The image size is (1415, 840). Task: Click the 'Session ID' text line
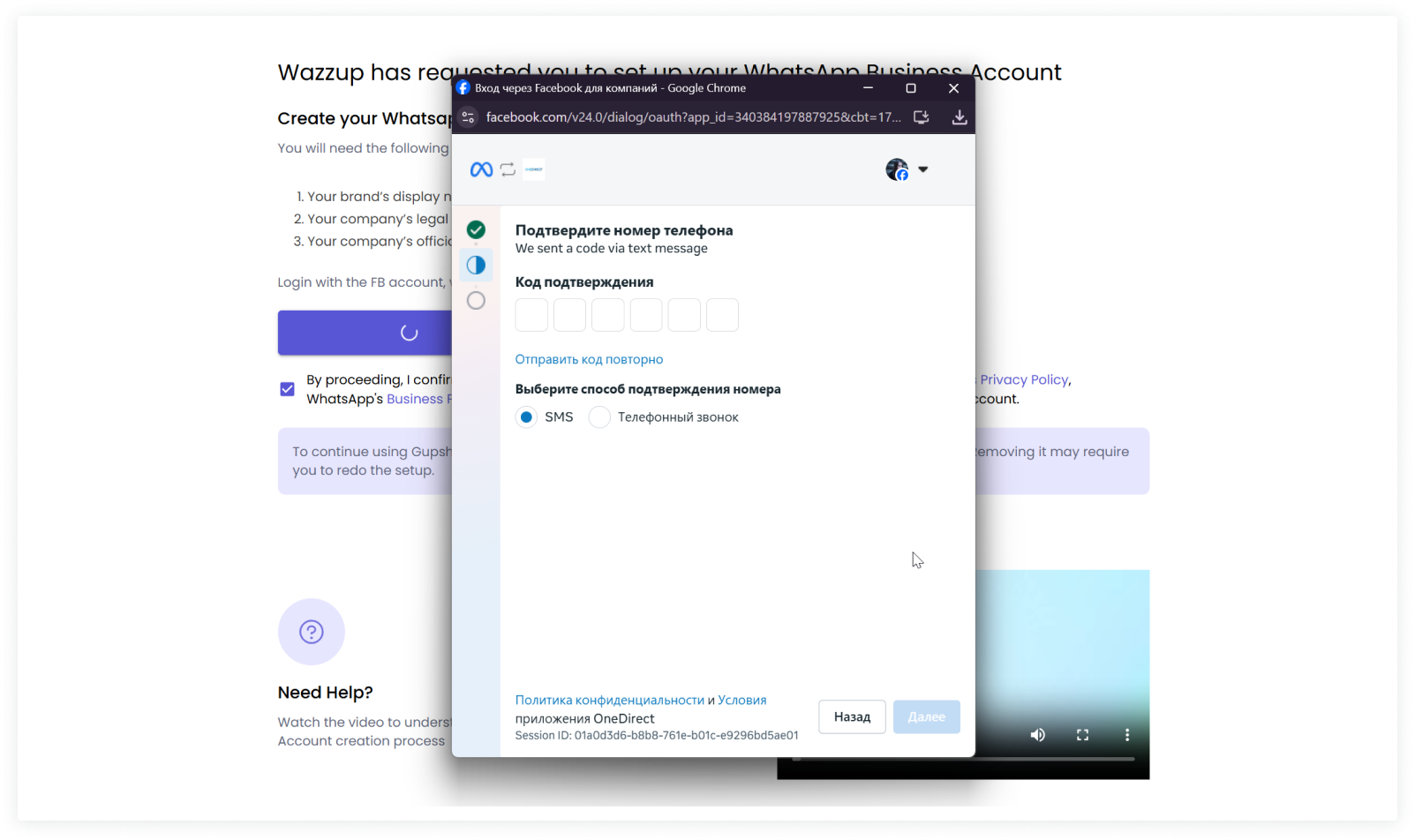(x=657, y=736)
